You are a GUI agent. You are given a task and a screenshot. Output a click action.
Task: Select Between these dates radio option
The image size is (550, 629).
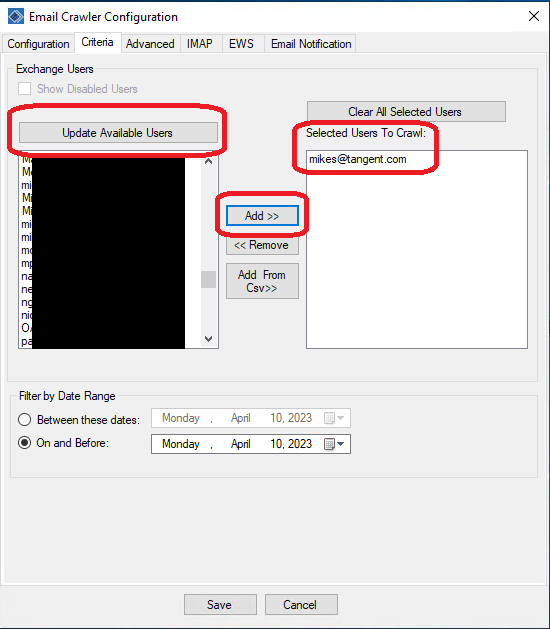click(x=24, y=420)
